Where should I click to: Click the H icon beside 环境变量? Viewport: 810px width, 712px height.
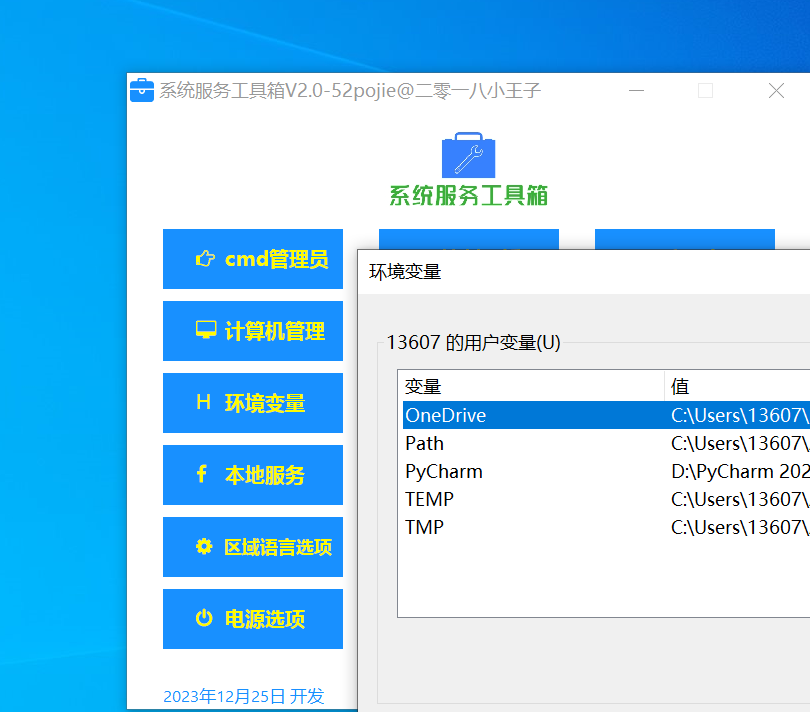(203, 403)
